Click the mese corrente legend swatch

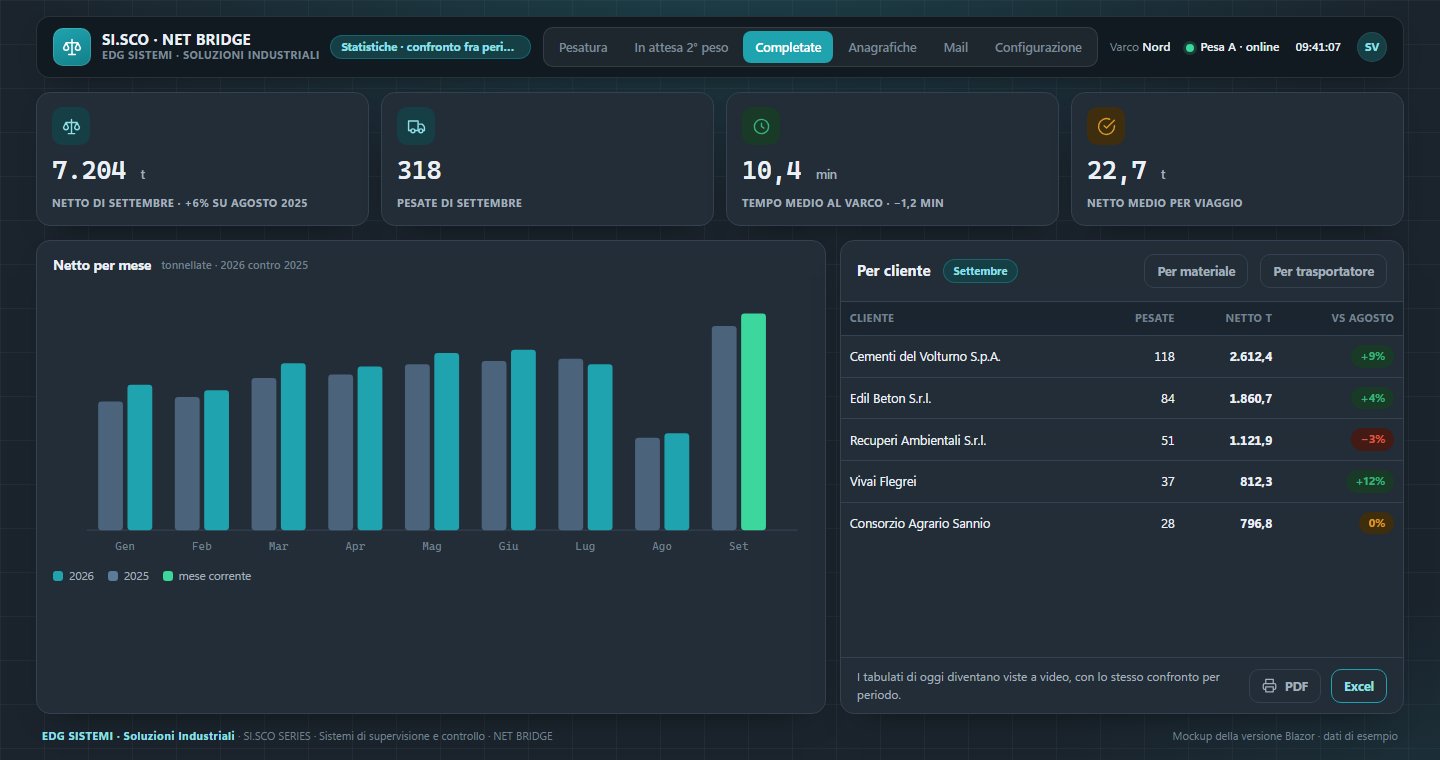coord(168,576)
